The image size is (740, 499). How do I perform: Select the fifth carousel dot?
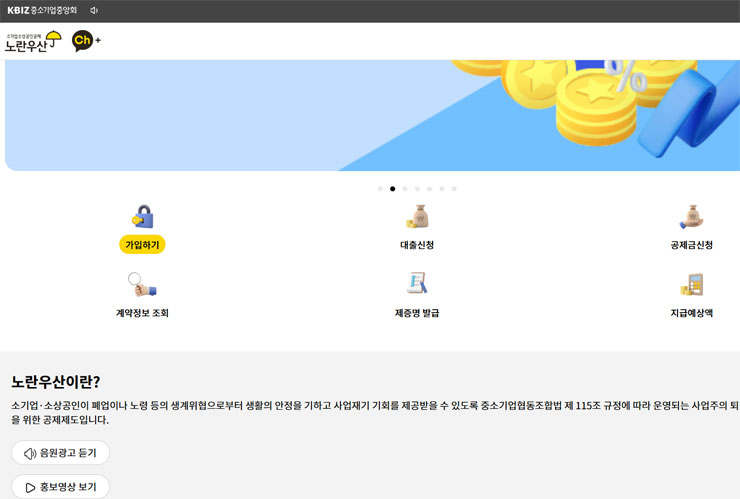429,189
